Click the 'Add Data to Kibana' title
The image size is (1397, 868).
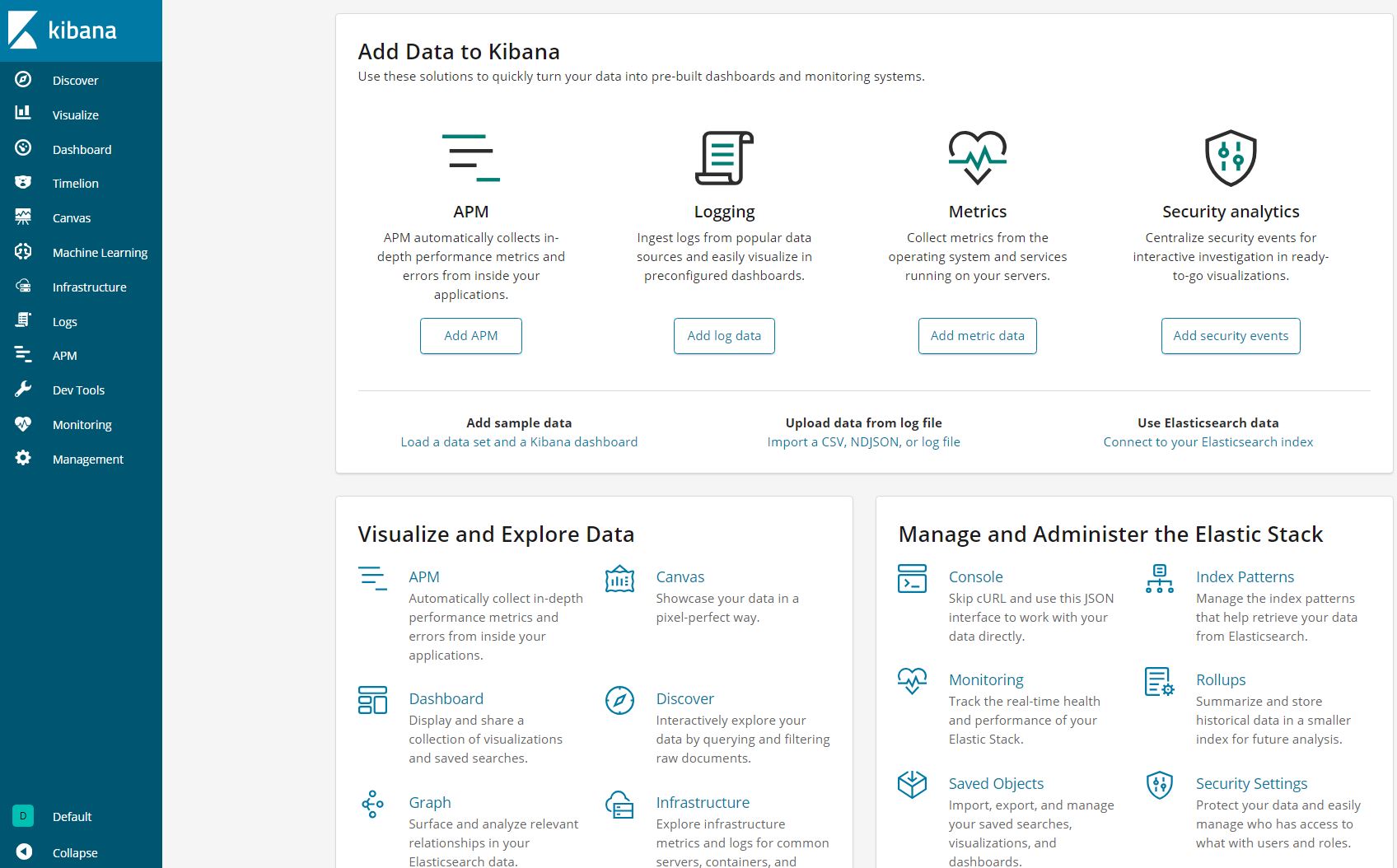click(x=459, y=51)
